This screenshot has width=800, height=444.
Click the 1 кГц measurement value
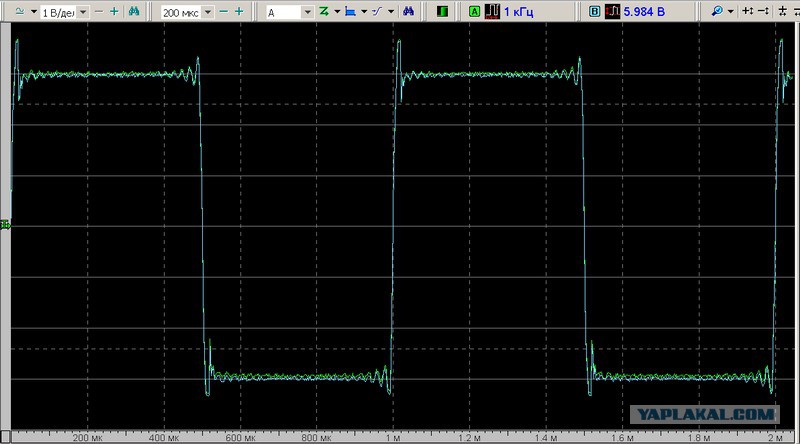pyautogui.click(x=518, y=12)
